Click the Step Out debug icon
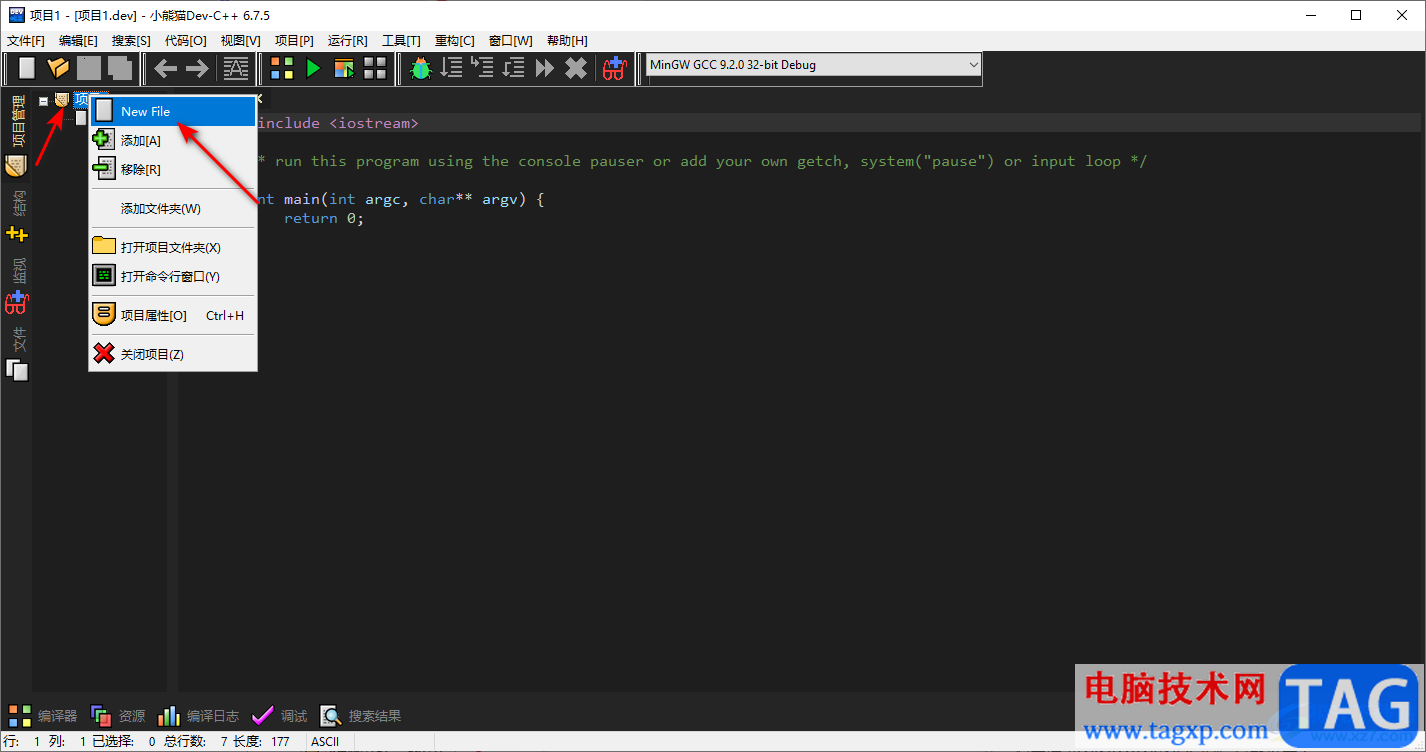 (514, 68)
